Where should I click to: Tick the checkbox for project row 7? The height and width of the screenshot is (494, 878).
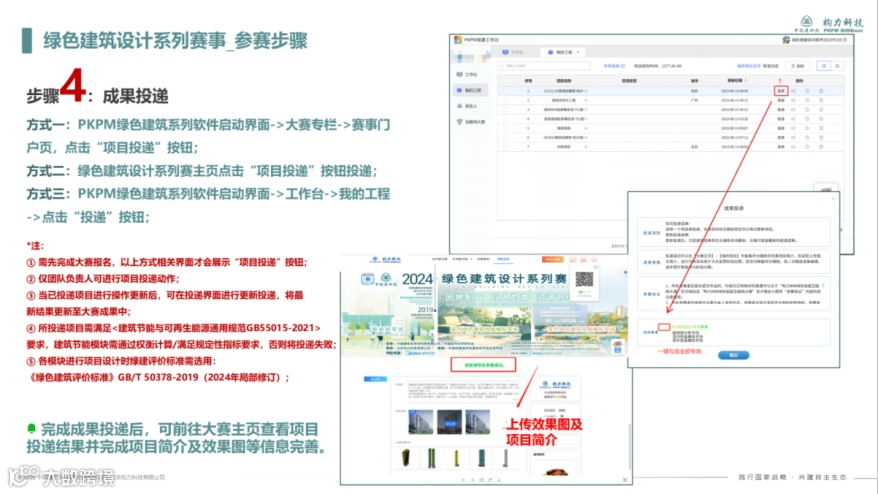tap(506, 147)
